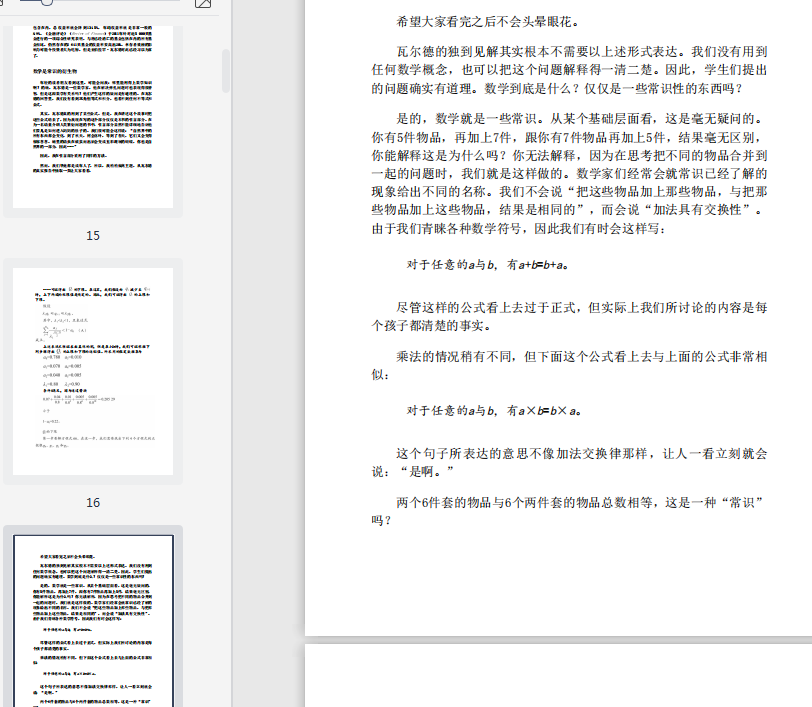Click the line starting '瓦尔德的独到见解'
This screenshot has width=812, height=707.
pos(582,52)
